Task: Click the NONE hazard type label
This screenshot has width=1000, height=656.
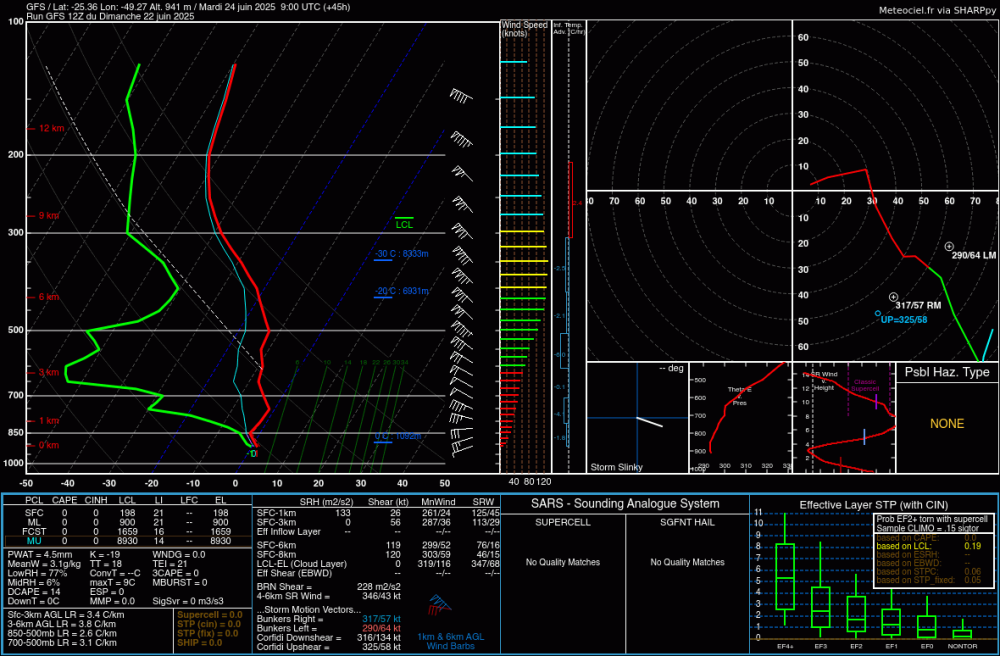Action: click(946, 424)
